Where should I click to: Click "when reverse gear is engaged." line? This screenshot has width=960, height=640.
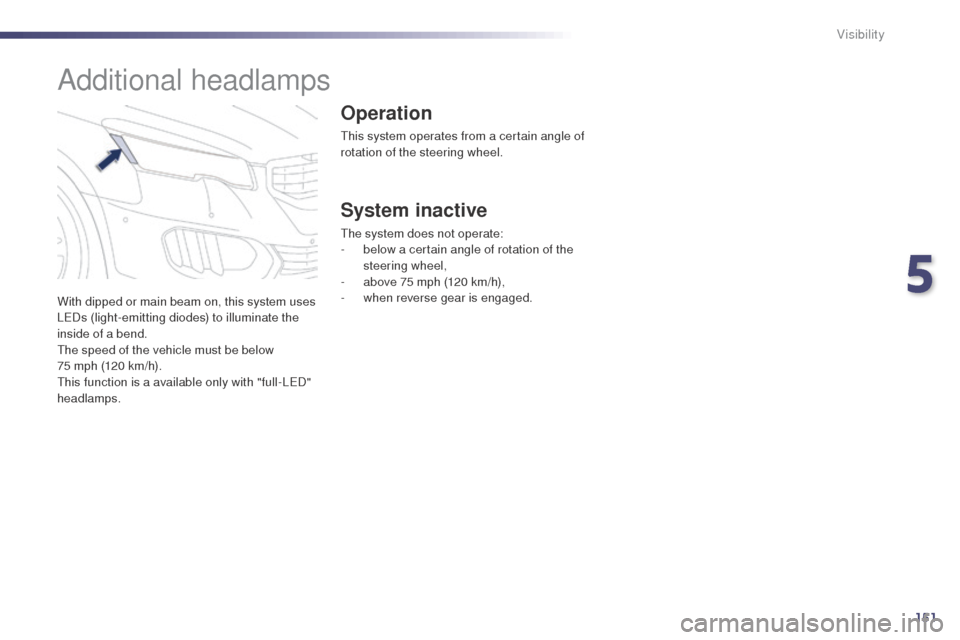(448, 298)
